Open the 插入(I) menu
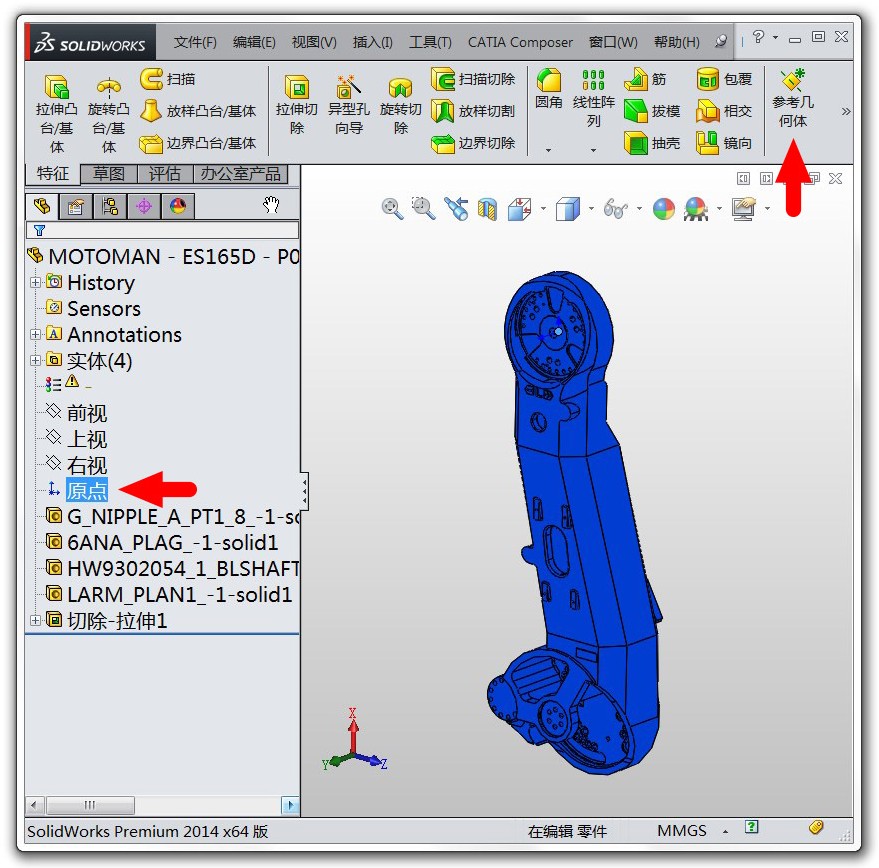Screen dimensions: 879x868 [x=372, y=43]
